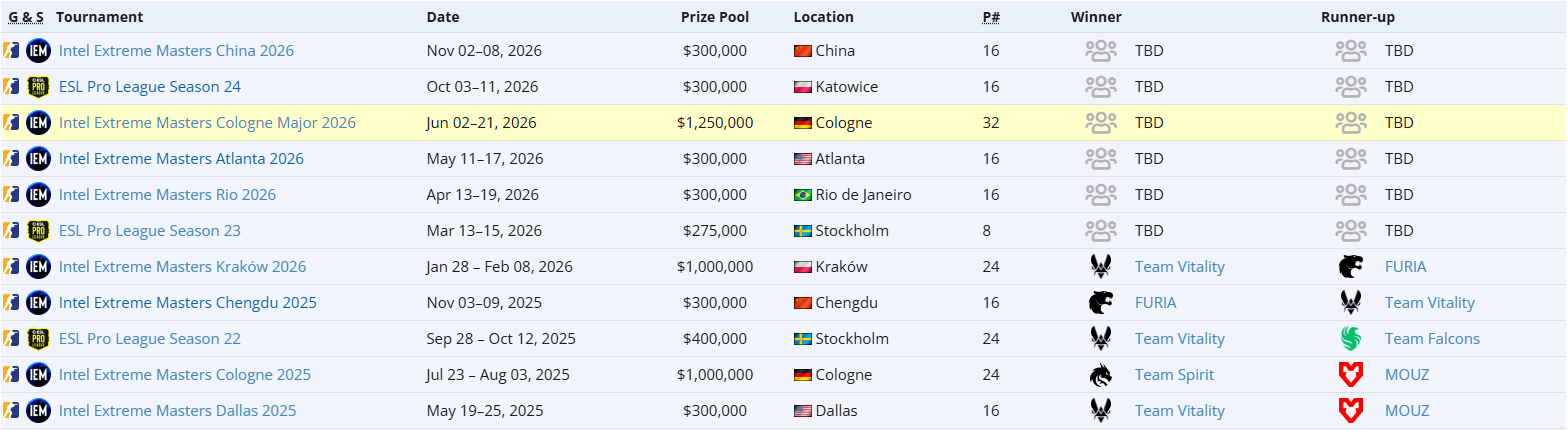1568x430 pixels.
Task: Click the ESL Pro League logo for Season 24
Action: coord(38,87)
